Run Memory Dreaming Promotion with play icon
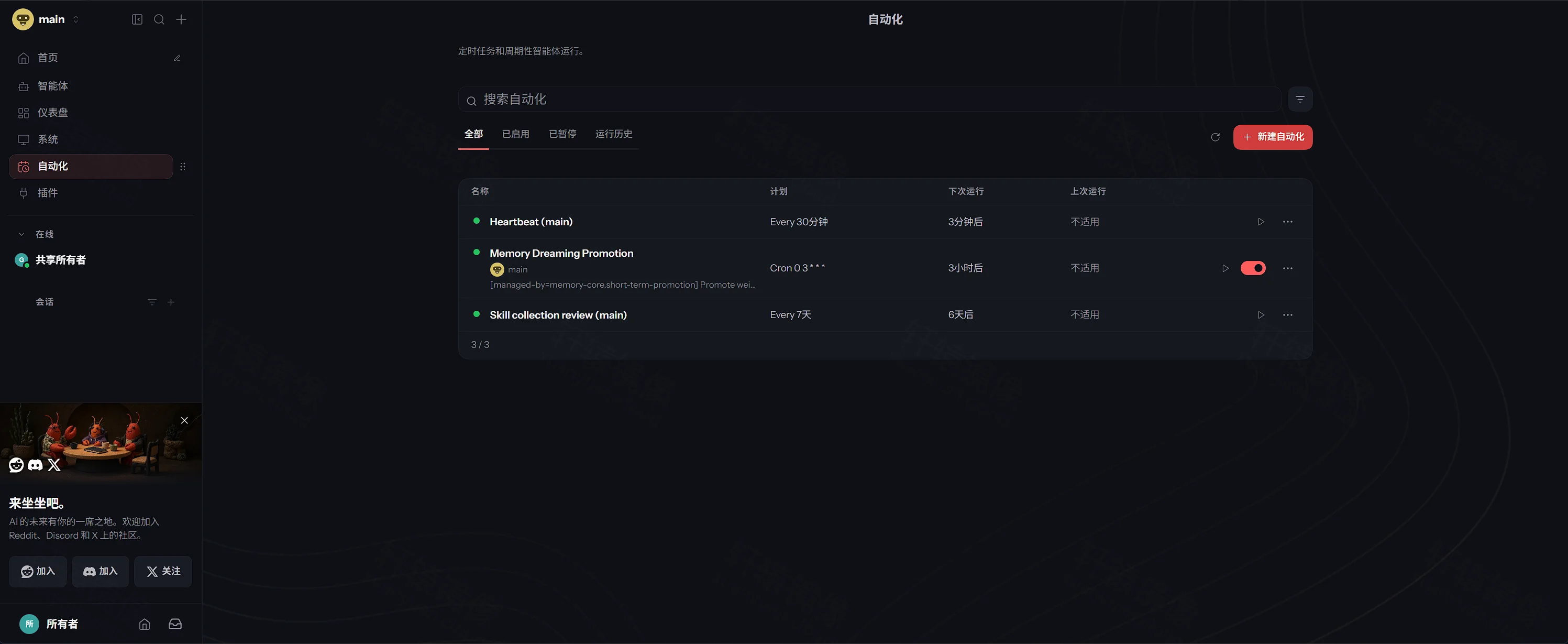 pyautogui.click(x=1225, y=268)
